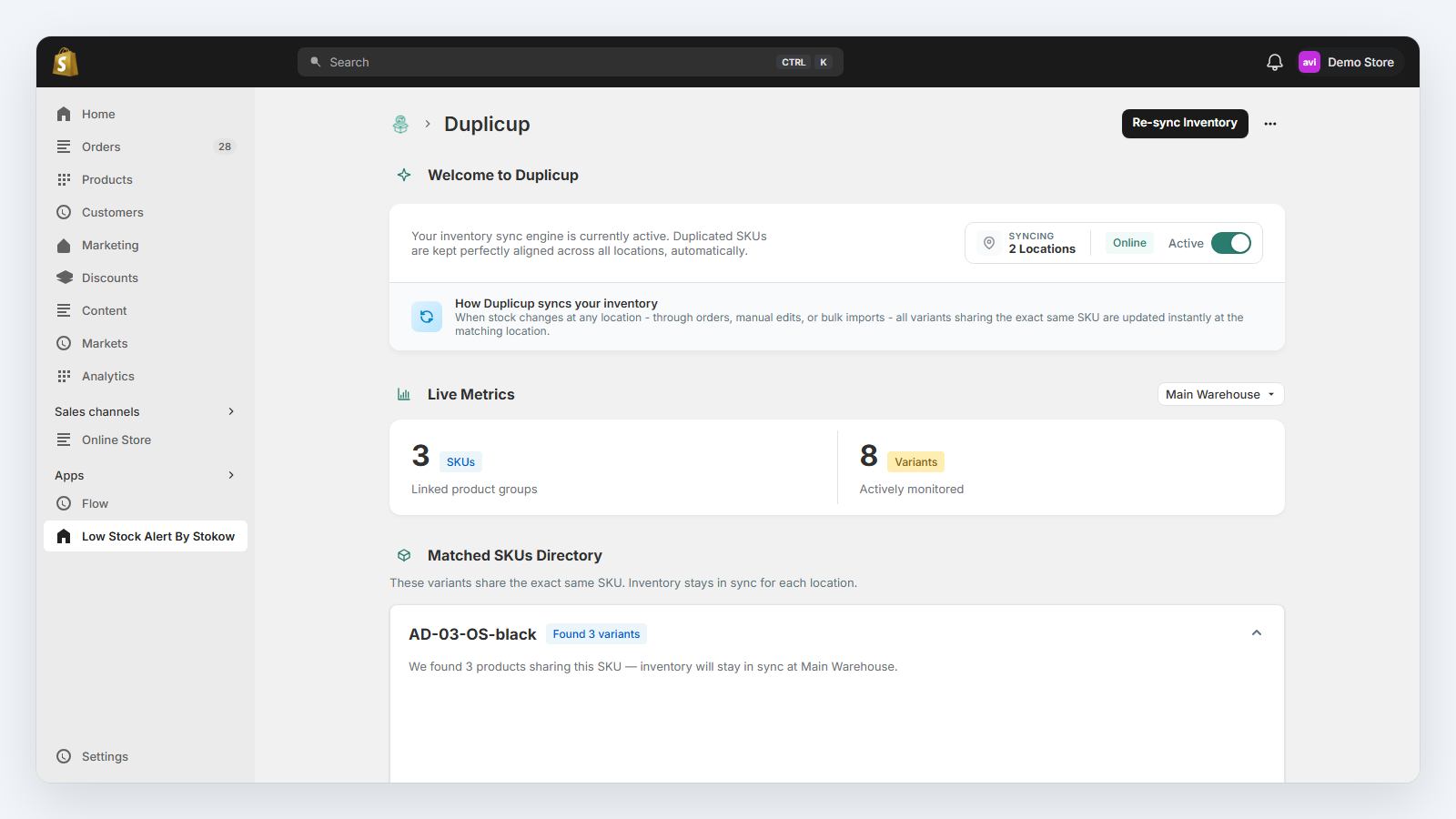Click the Live Metrics chart icon
1456x819 pixels.
(404, 394)
